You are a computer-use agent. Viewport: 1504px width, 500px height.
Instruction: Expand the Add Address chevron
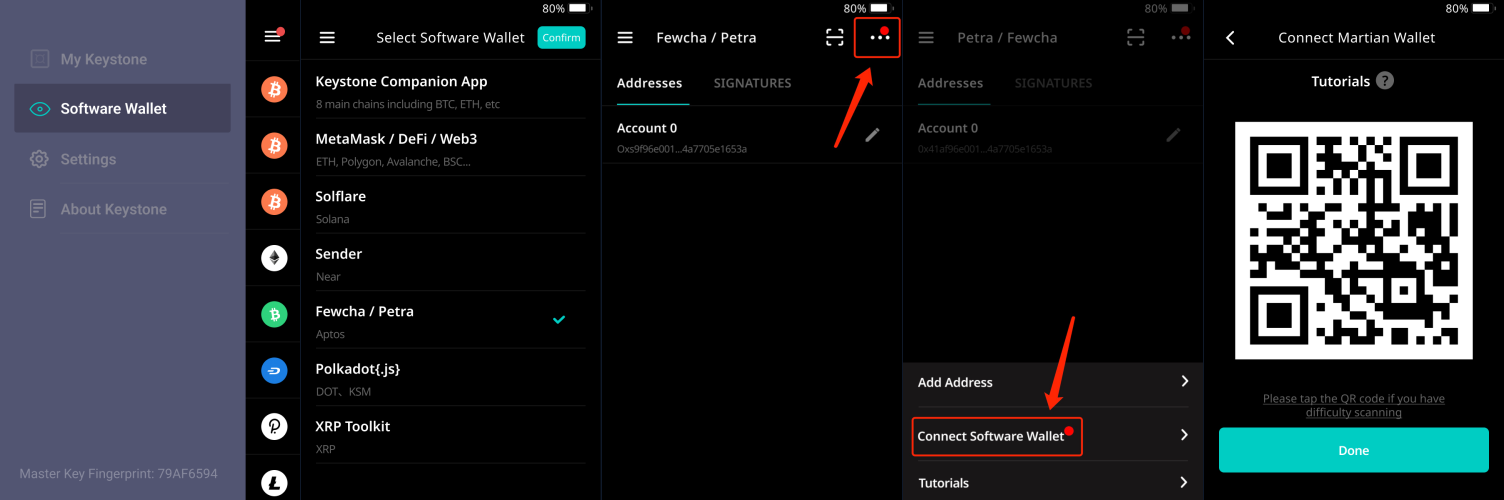click(1184, 382)
